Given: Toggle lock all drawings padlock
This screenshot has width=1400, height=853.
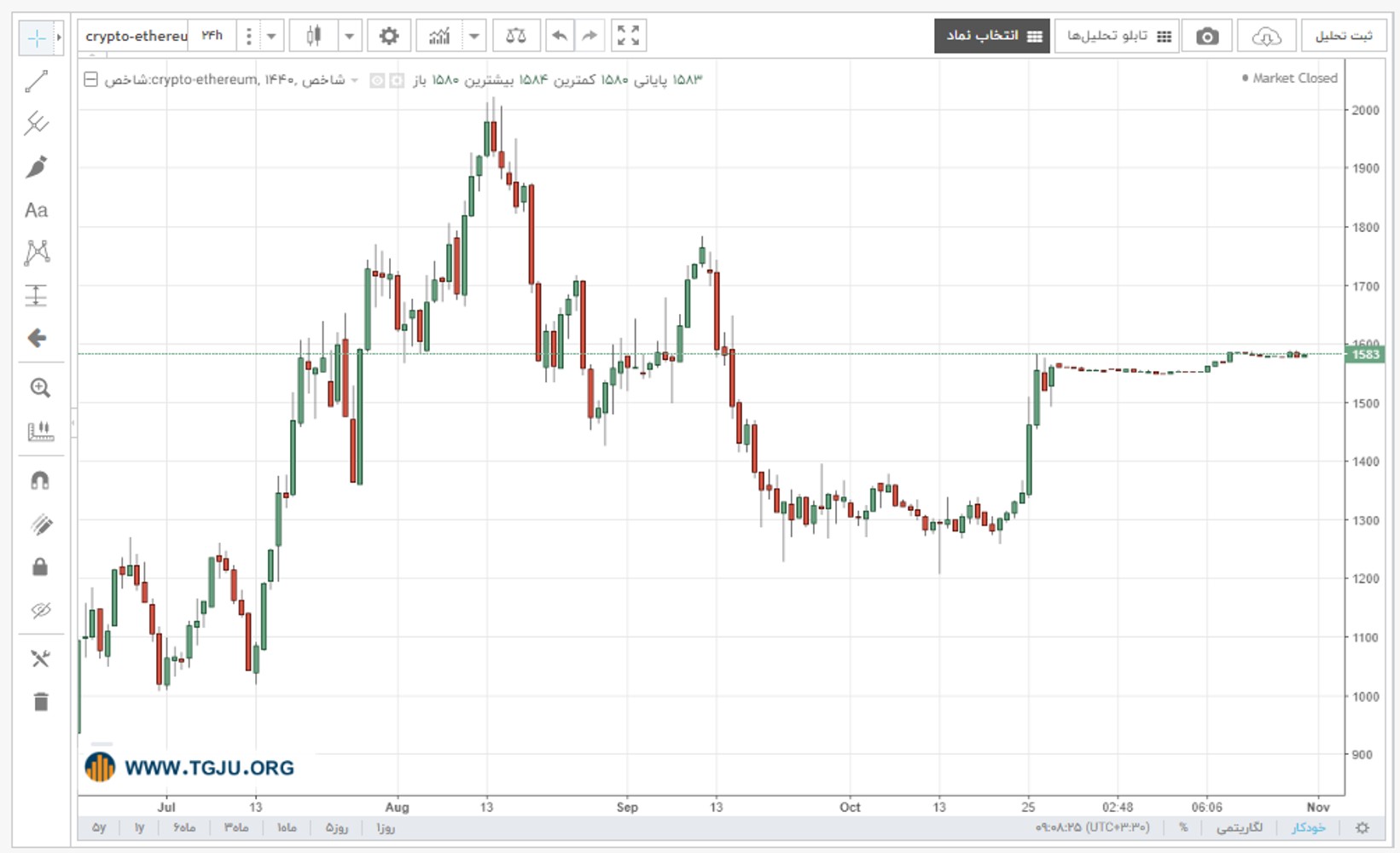Looking at the screenshot, I should (x=40, y=567).
